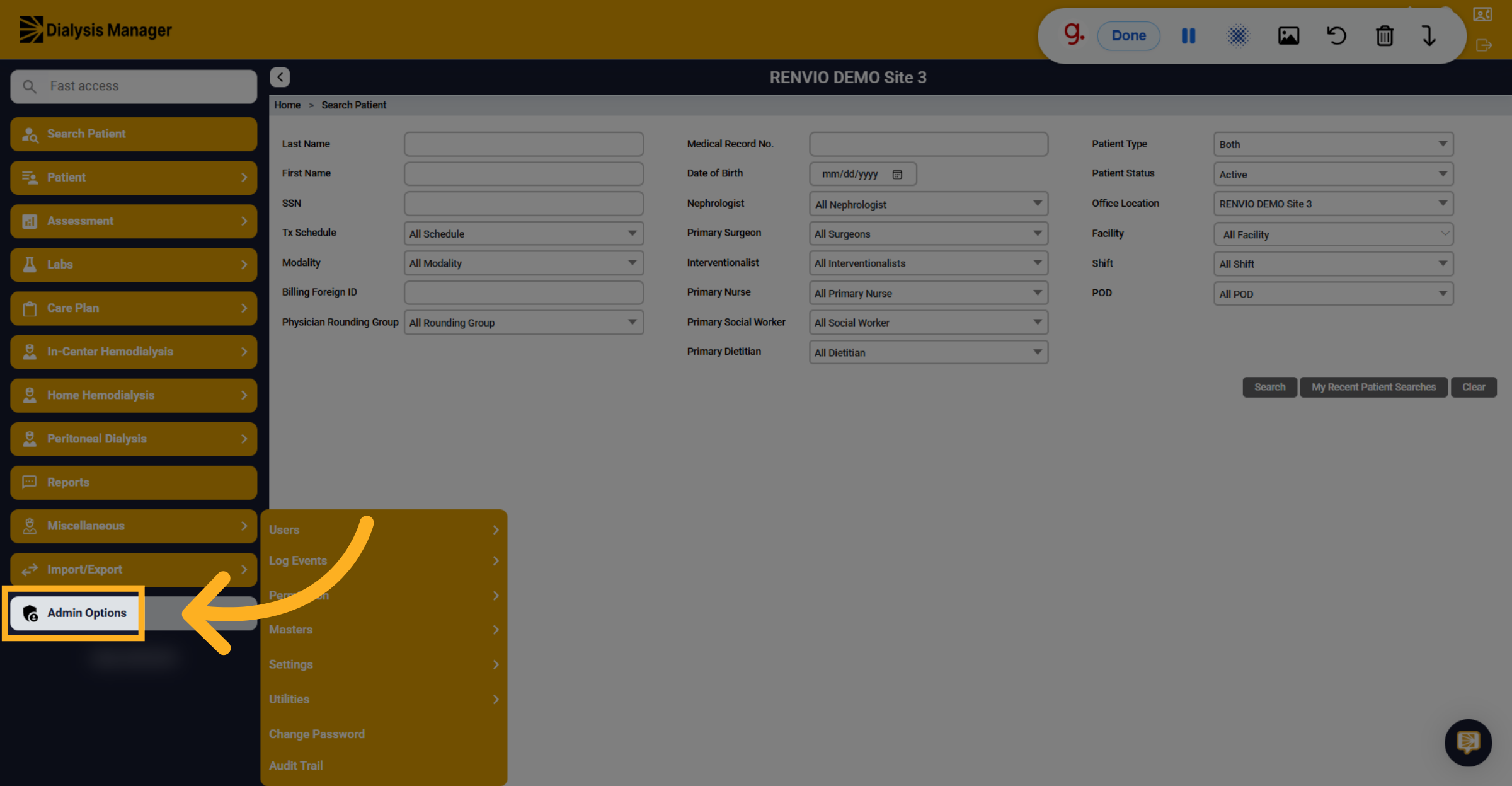
Task: Expand the Facility dropdown
Action: pyautogui.click(x=1333, y=234)
